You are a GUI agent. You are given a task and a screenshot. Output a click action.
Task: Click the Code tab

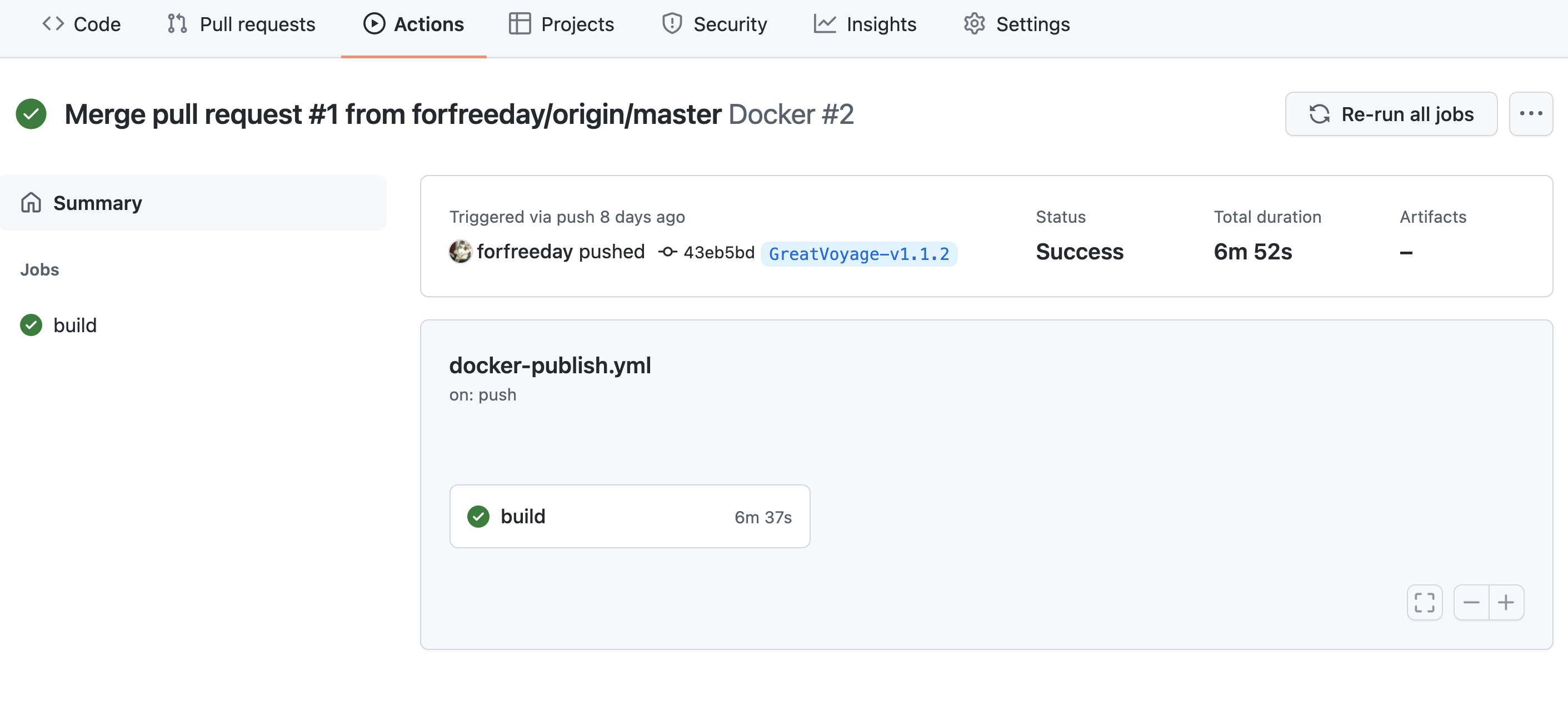point(83,23)
